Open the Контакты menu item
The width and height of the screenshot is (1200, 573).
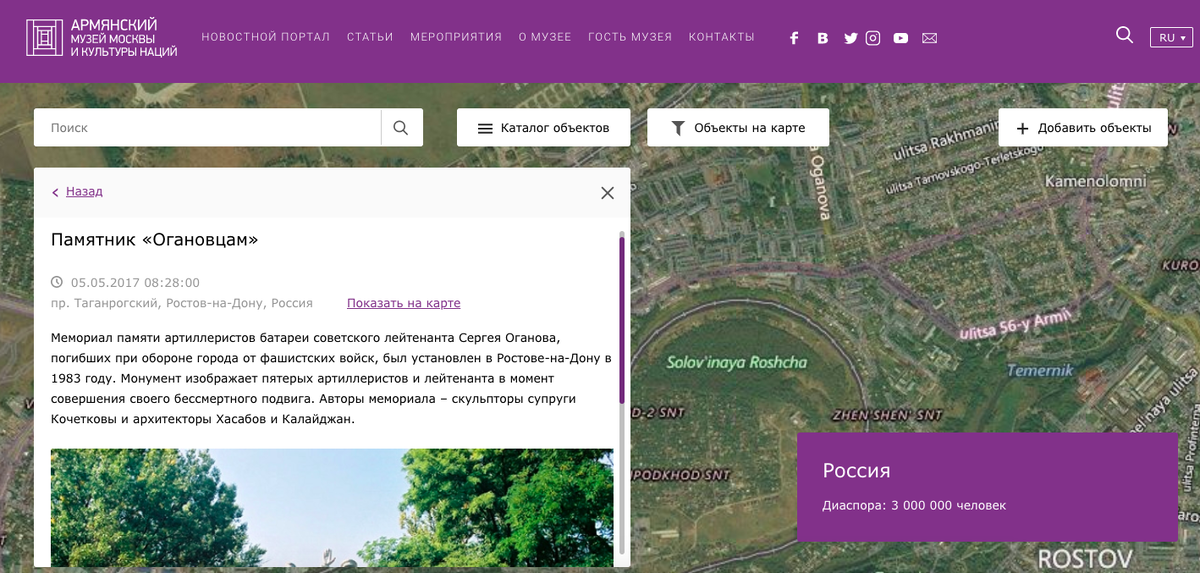(x=722, y=37)
